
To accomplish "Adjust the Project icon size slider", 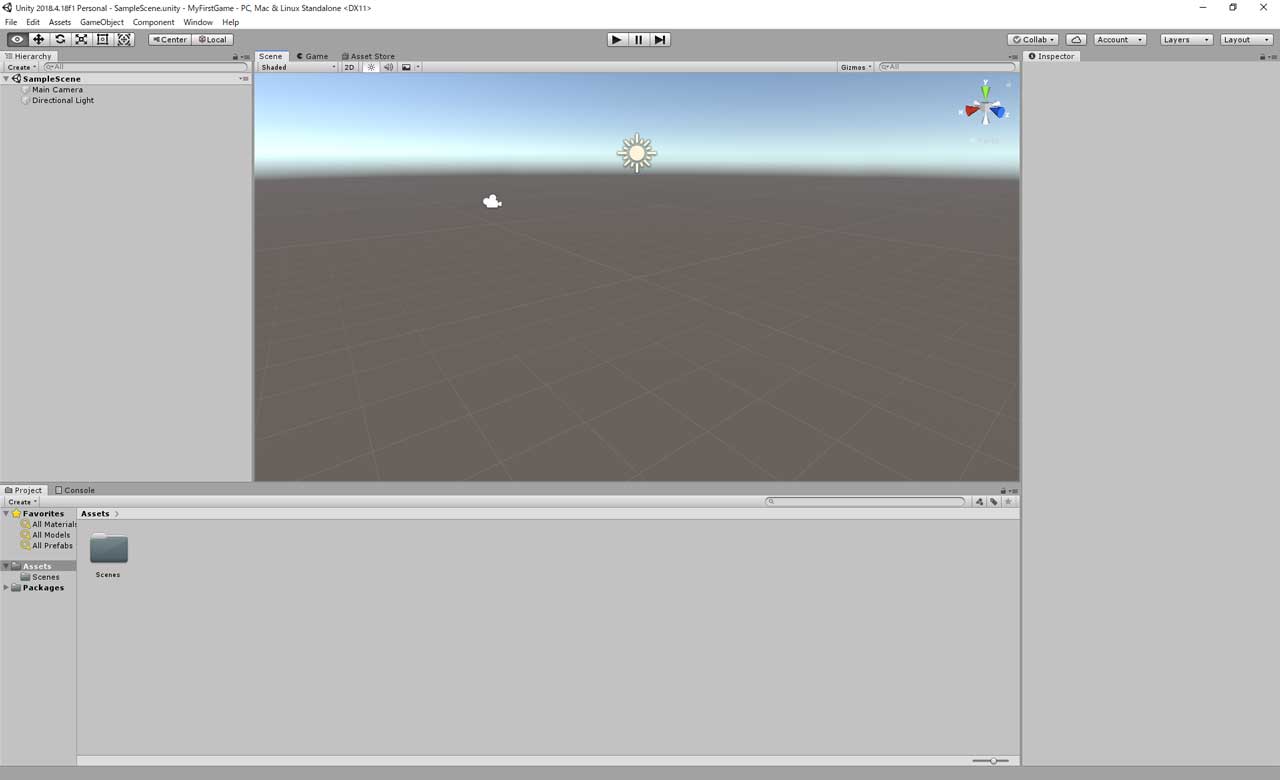I will (x=991, y=761).
